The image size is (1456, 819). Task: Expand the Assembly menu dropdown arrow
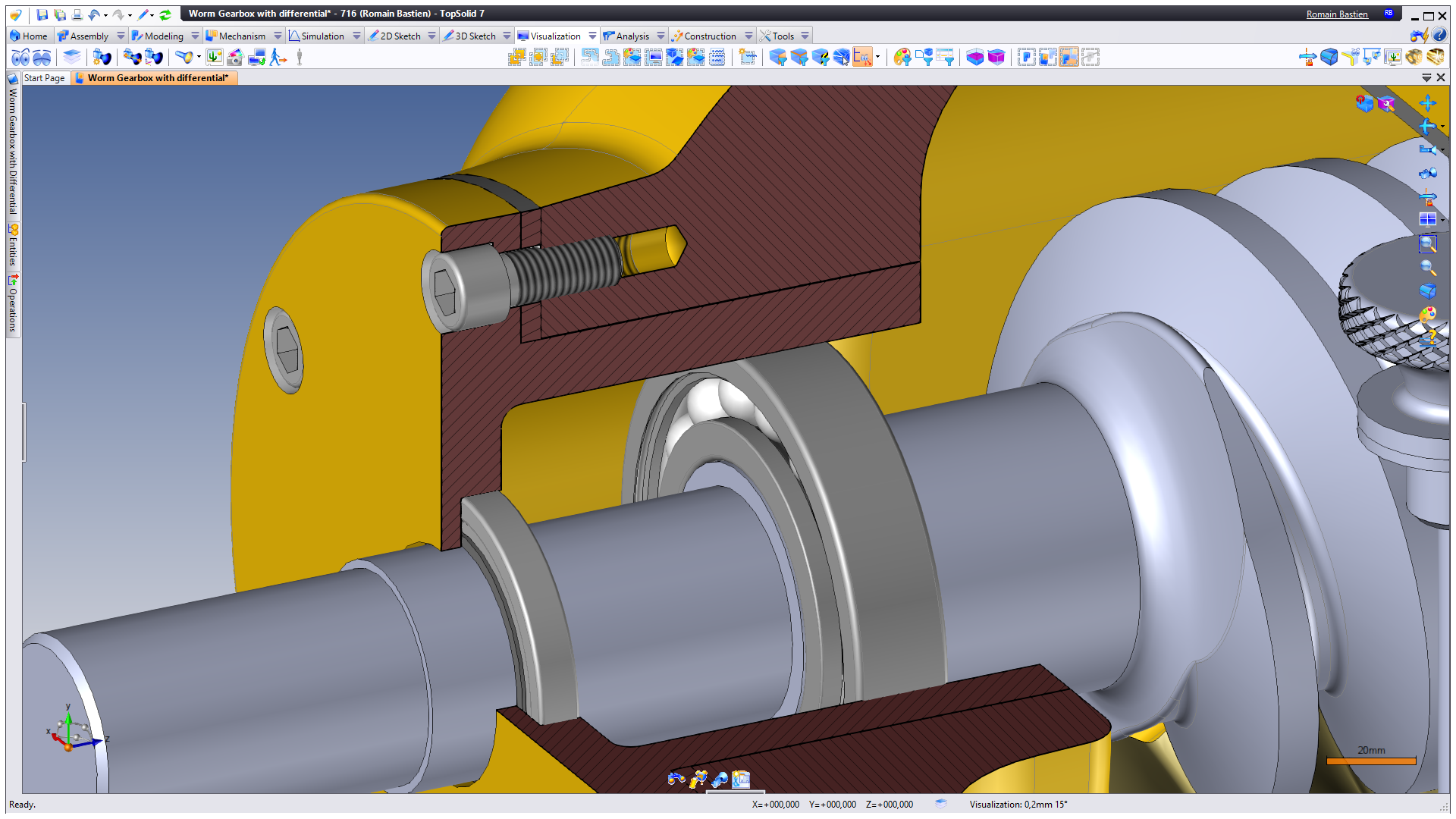click(x=121, y=36)
